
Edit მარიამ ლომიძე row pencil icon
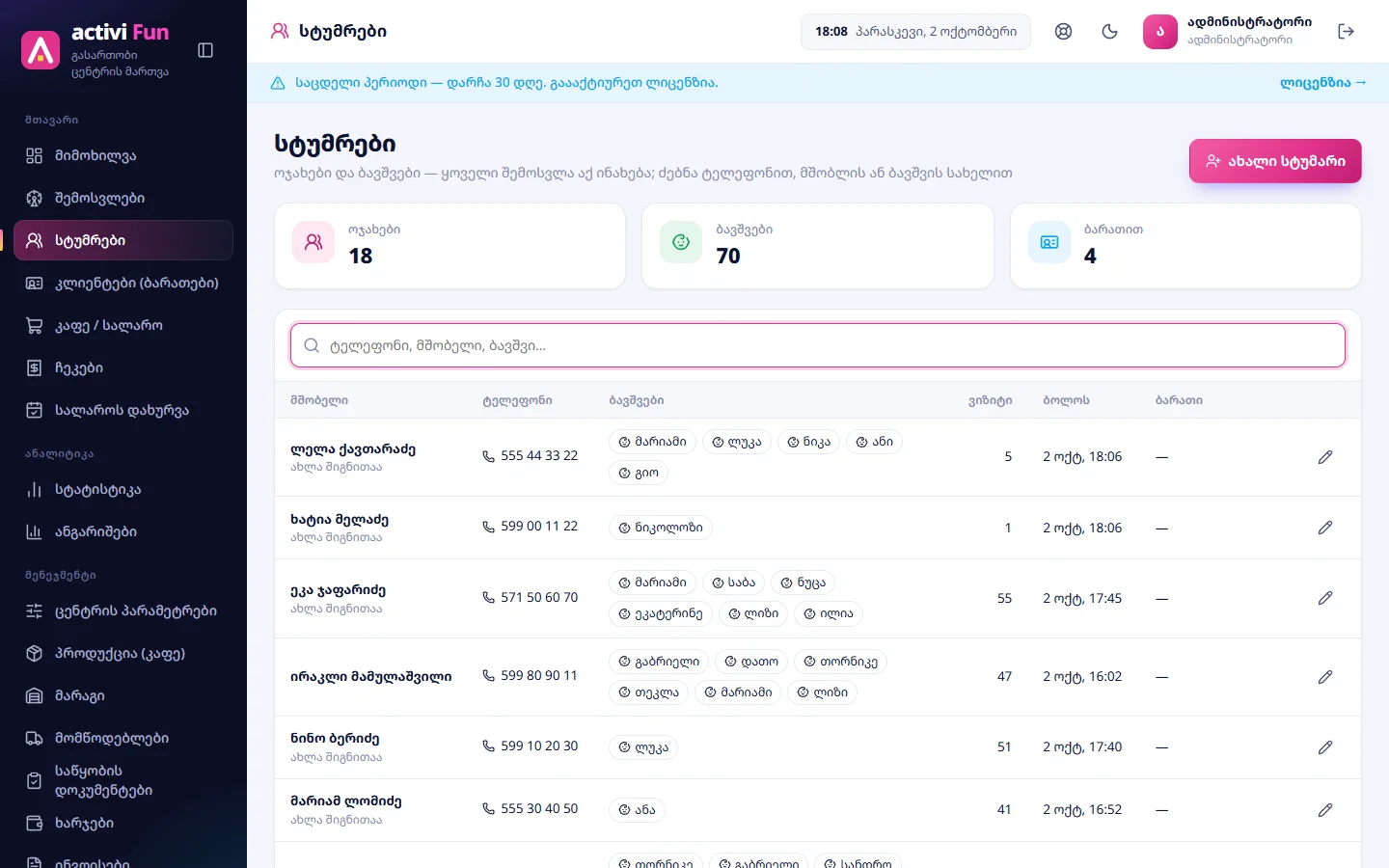pos(1325,810)
